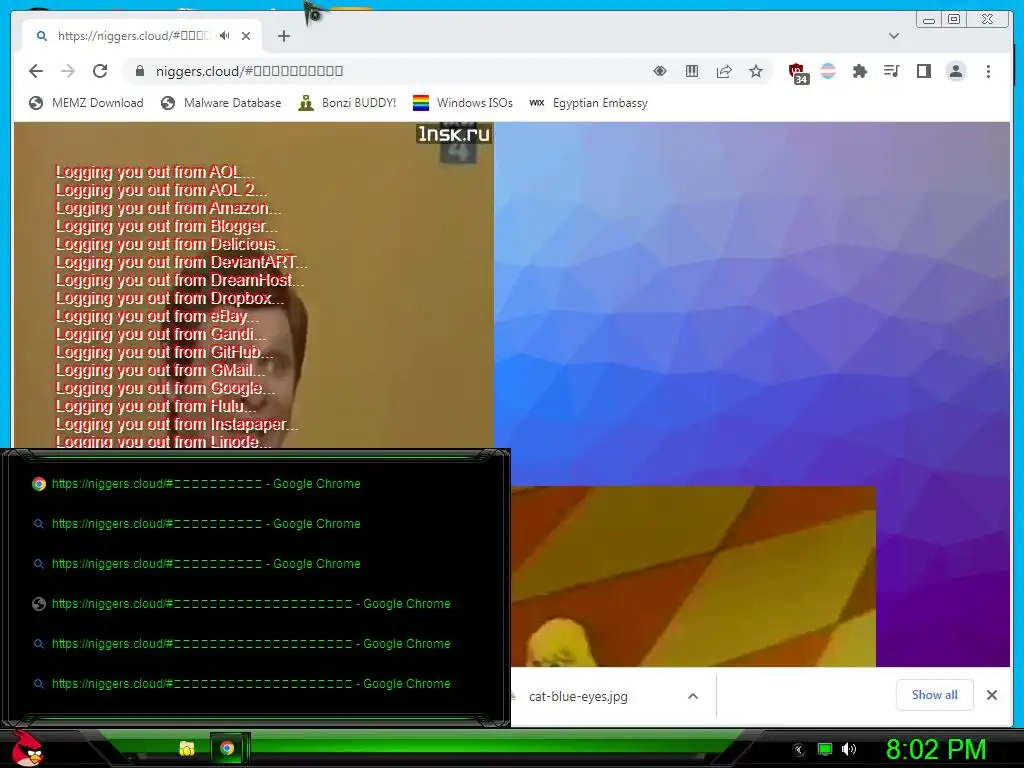Close the downloads bar

pyautogui.click(x=991, y=695)
